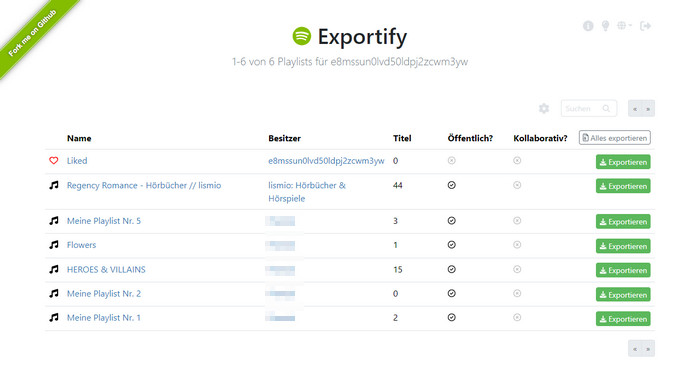700x387 pixels.
Task: Click the Name column header
Action: coord(79,138)
